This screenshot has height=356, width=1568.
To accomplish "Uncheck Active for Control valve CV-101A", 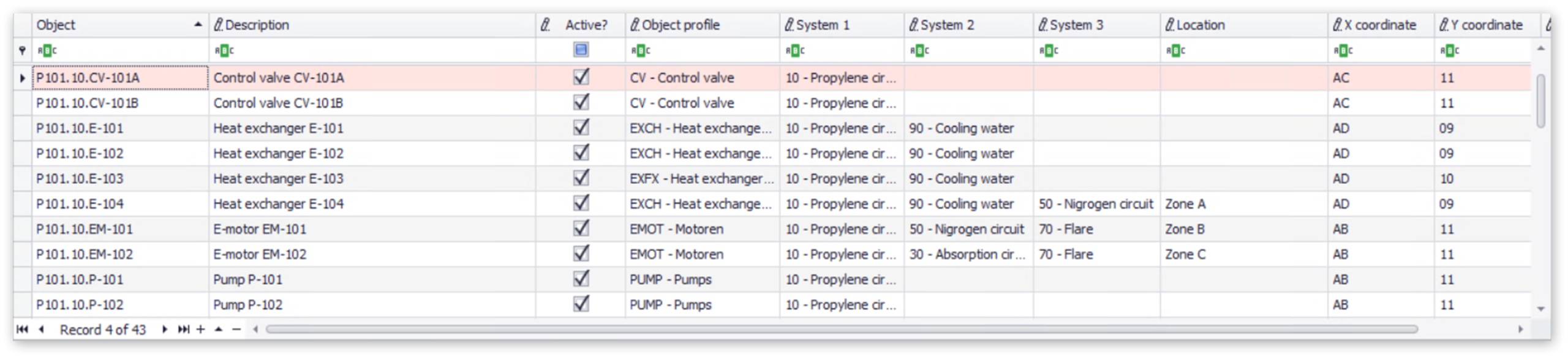I will 581,77.
